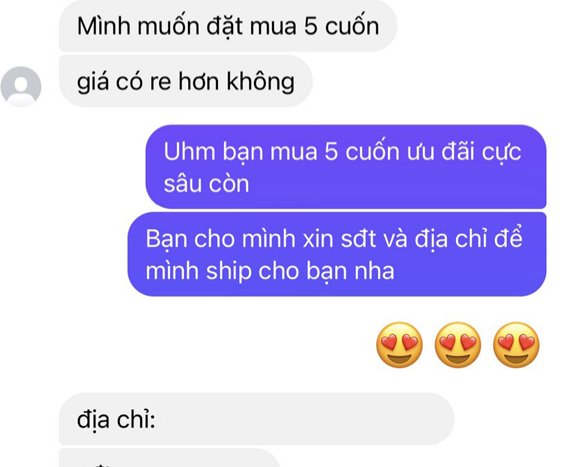The width and height of the screenshot is (583, 467).
Task: Tap the partially visible bubble at the bottom
Action: 169,458
